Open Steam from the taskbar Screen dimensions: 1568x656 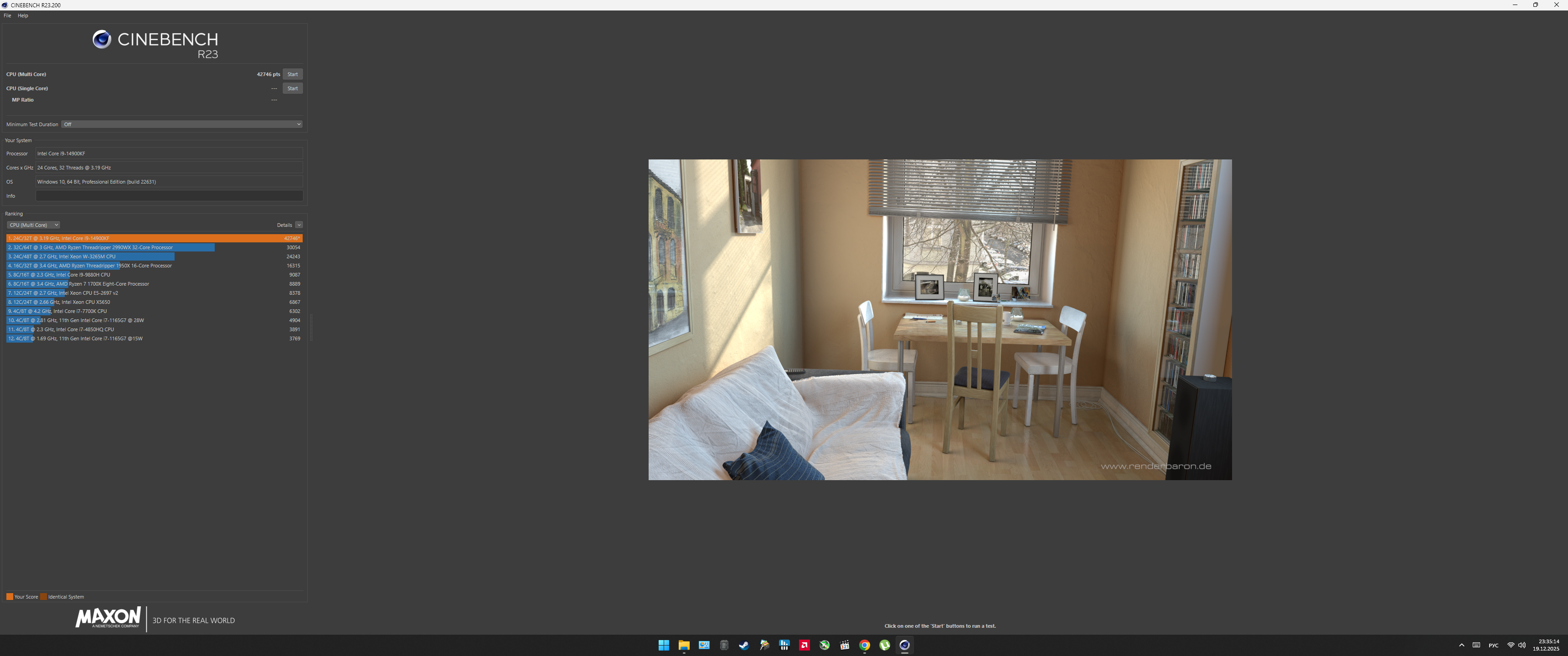[x=744, y=645]
